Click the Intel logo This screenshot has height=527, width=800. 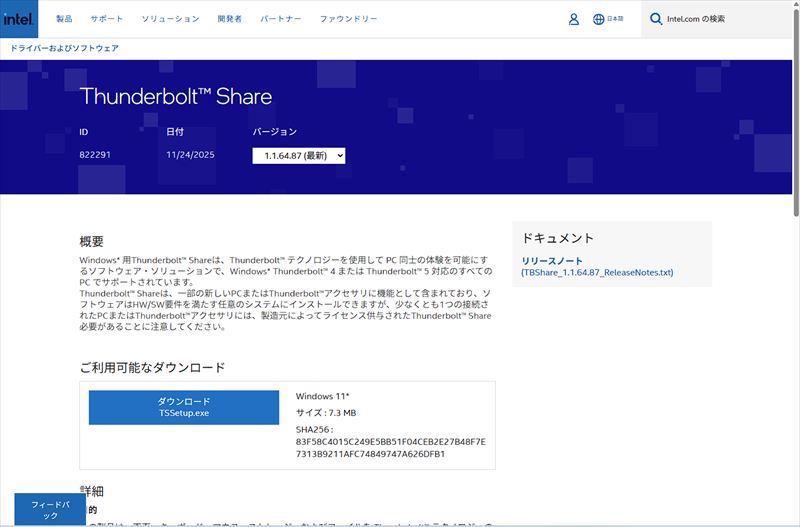[x=19, y=19]
